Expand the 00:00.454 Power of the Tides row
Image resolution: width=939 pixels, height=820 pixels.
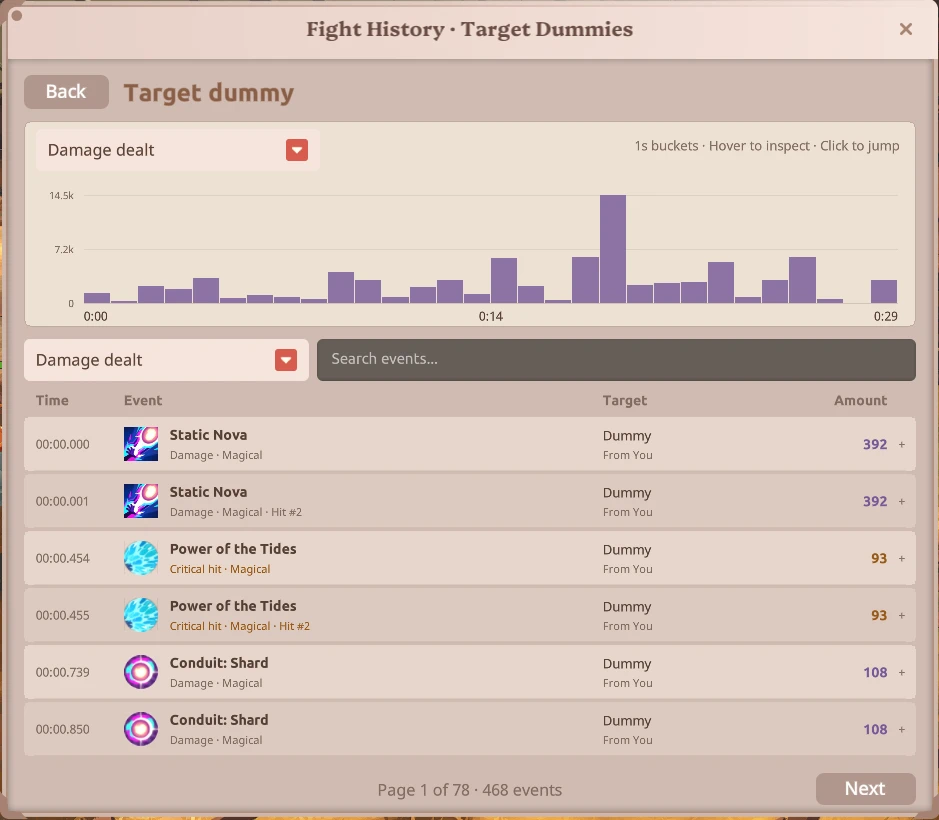pos(901,558)
